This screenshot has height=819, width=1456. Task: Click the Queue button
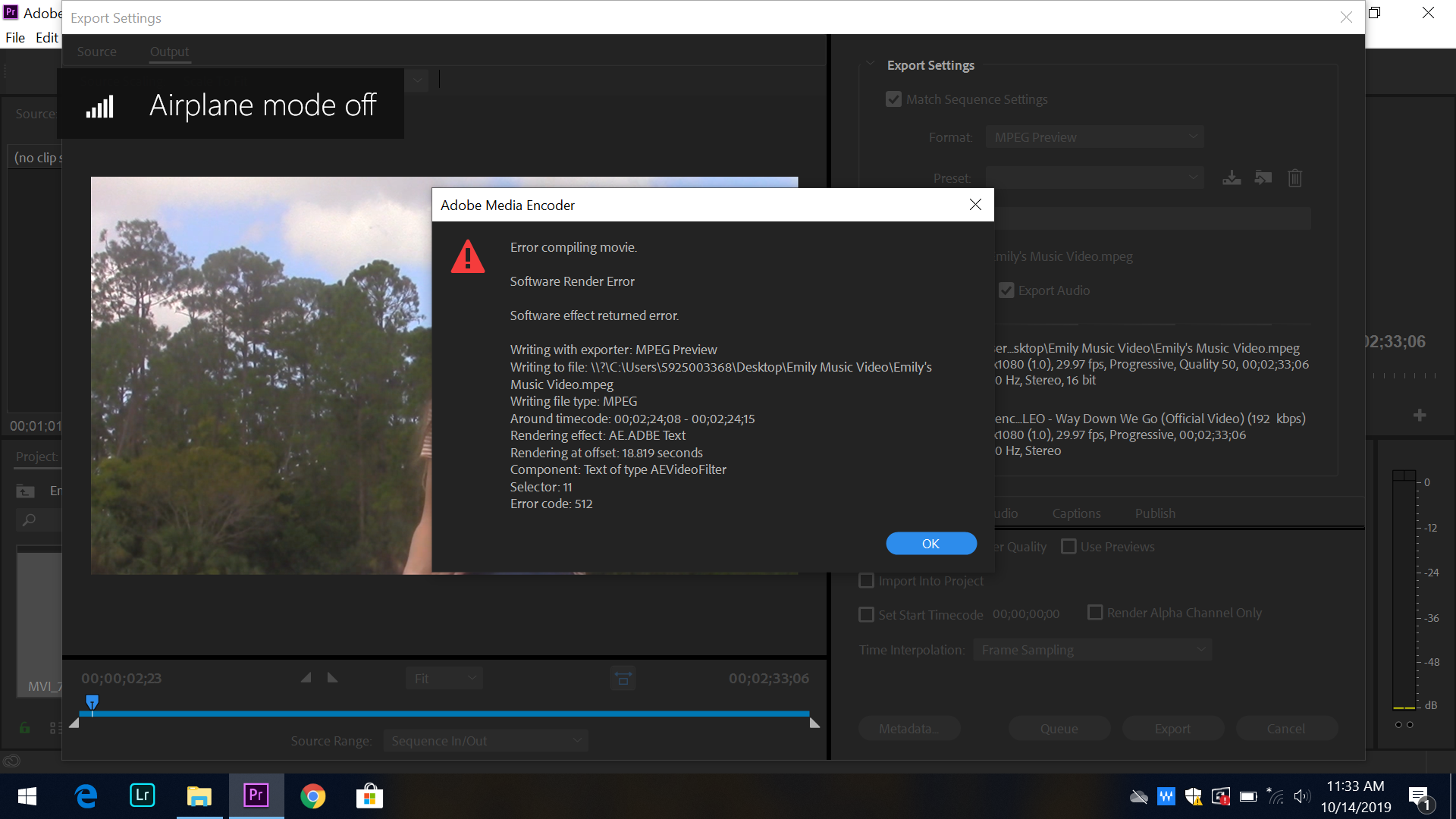[x=1059, y=727]
